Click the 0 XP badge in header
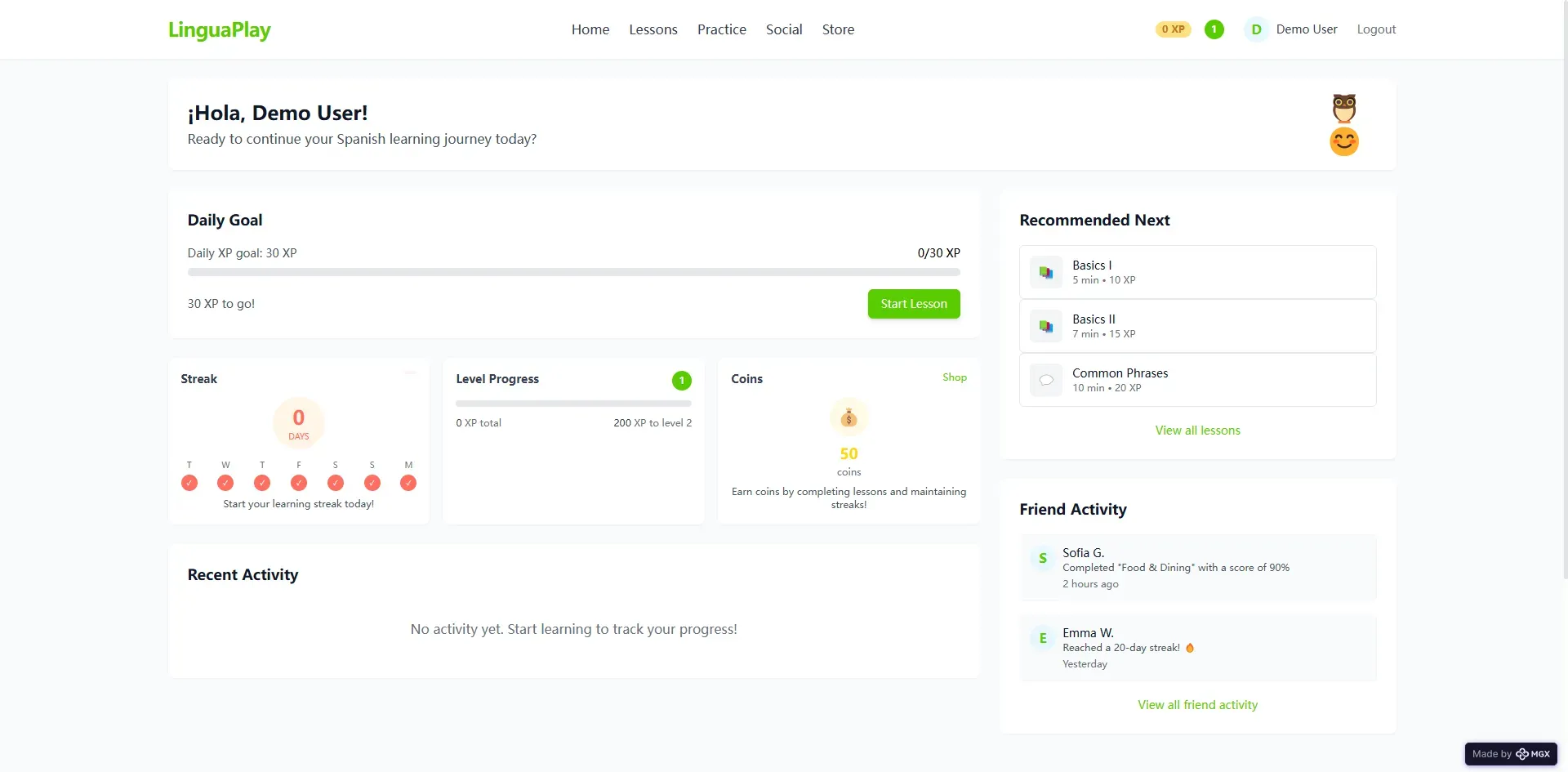Viewport: 1568px width, 772px height. 1173,29
